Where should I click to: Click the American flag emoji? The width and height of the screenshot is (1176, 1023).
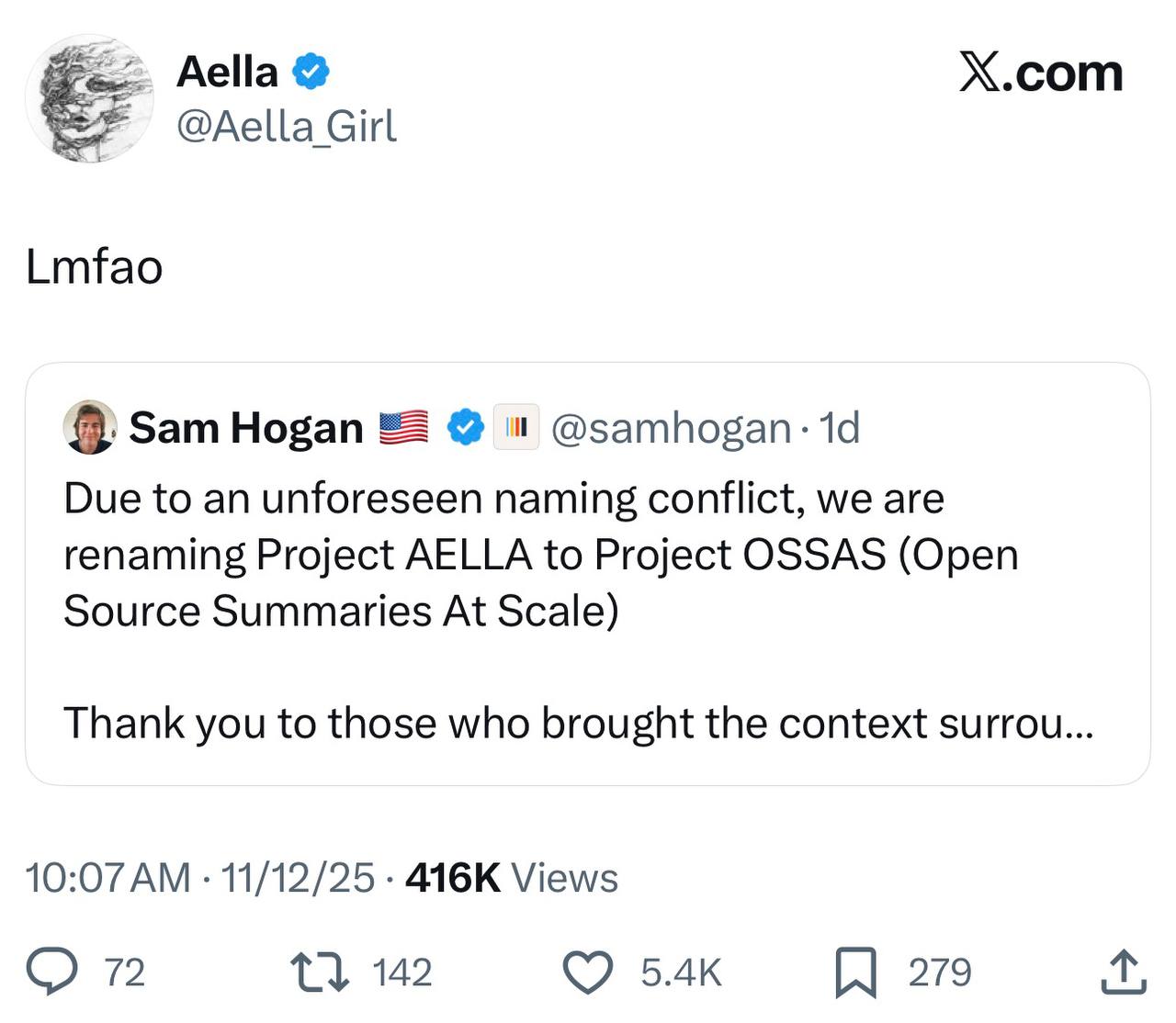[x=404, y=427]
